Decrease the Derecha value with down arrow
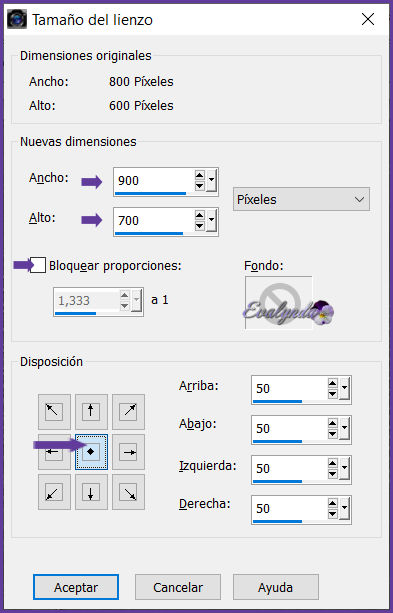Image resolution: width=393 pixels, height=613 pixels. [x=333, y=514]
